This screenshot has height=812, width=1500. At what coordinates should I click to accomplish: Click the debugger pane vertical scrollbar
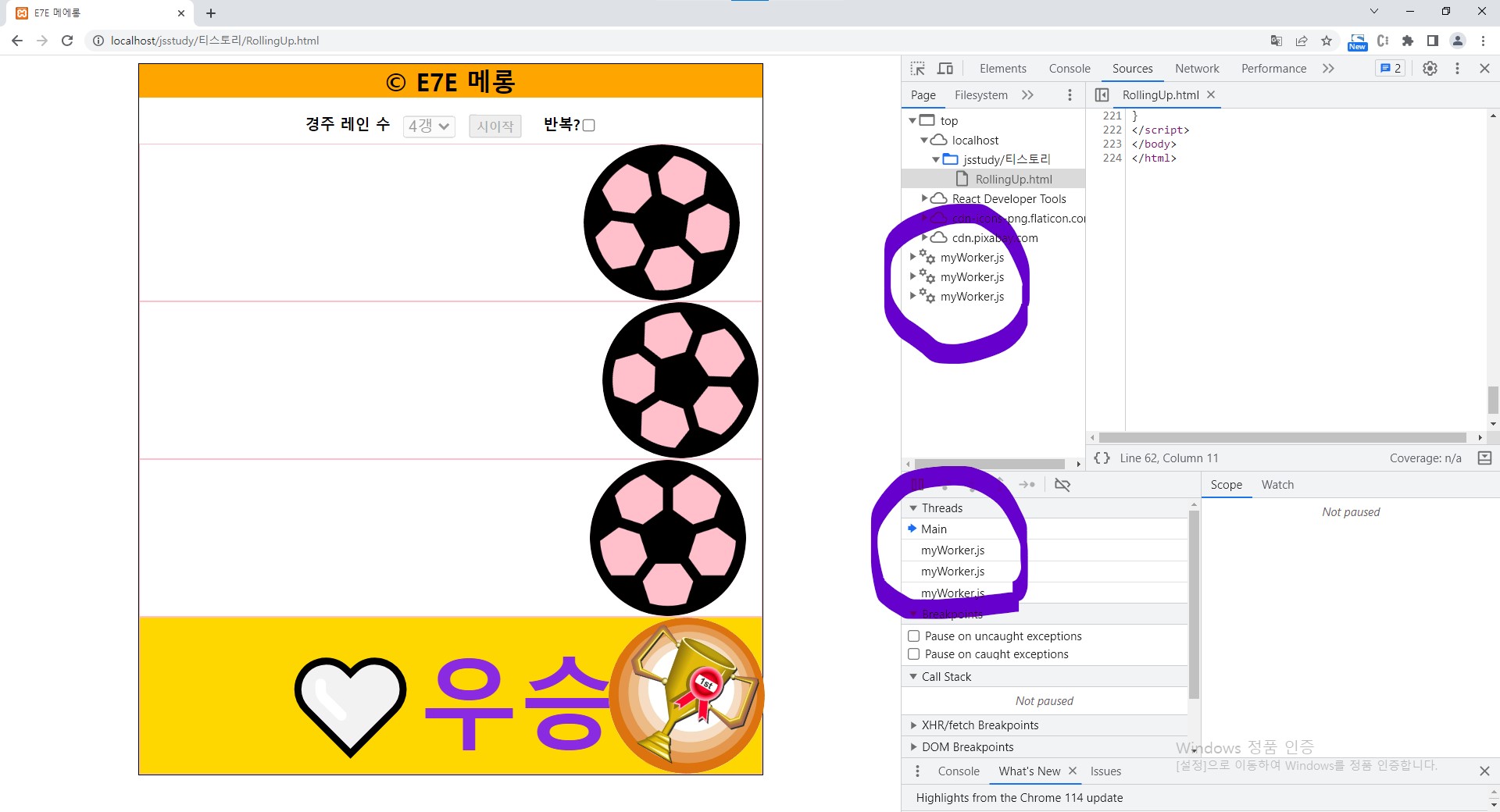tap(1194, 605)
